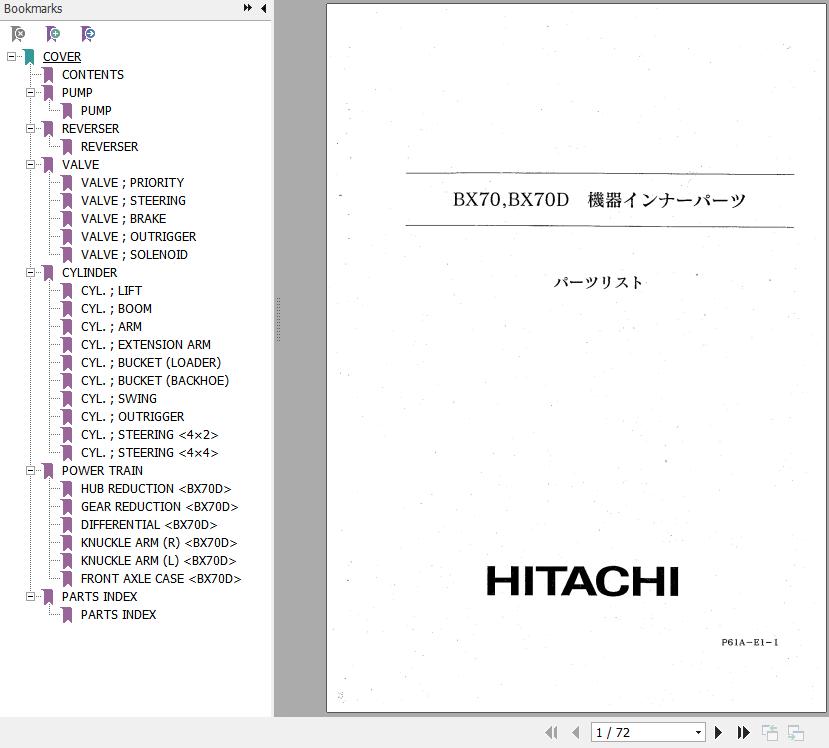Collapse the CYLINDER bookmark group
This screenshot has height=748, width=829.
pos(30,273)
